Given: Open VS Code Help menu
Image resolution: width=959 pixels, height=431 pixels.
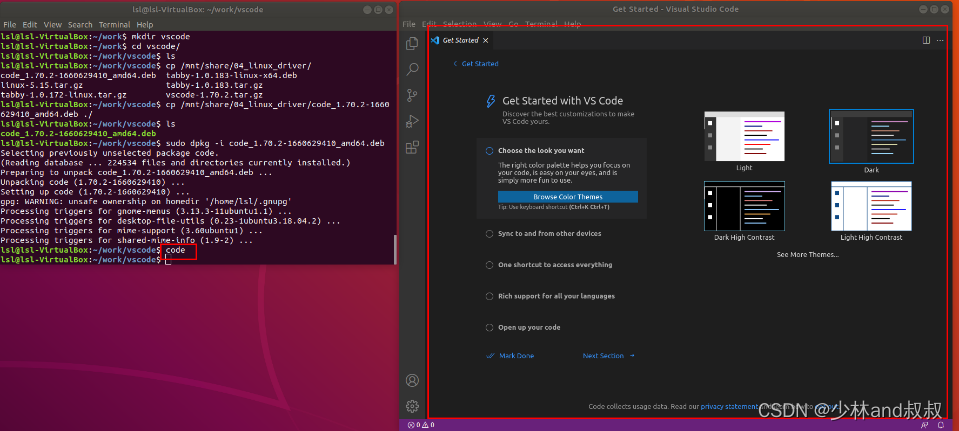Looking at the screenshot, I should coord(572,24).
